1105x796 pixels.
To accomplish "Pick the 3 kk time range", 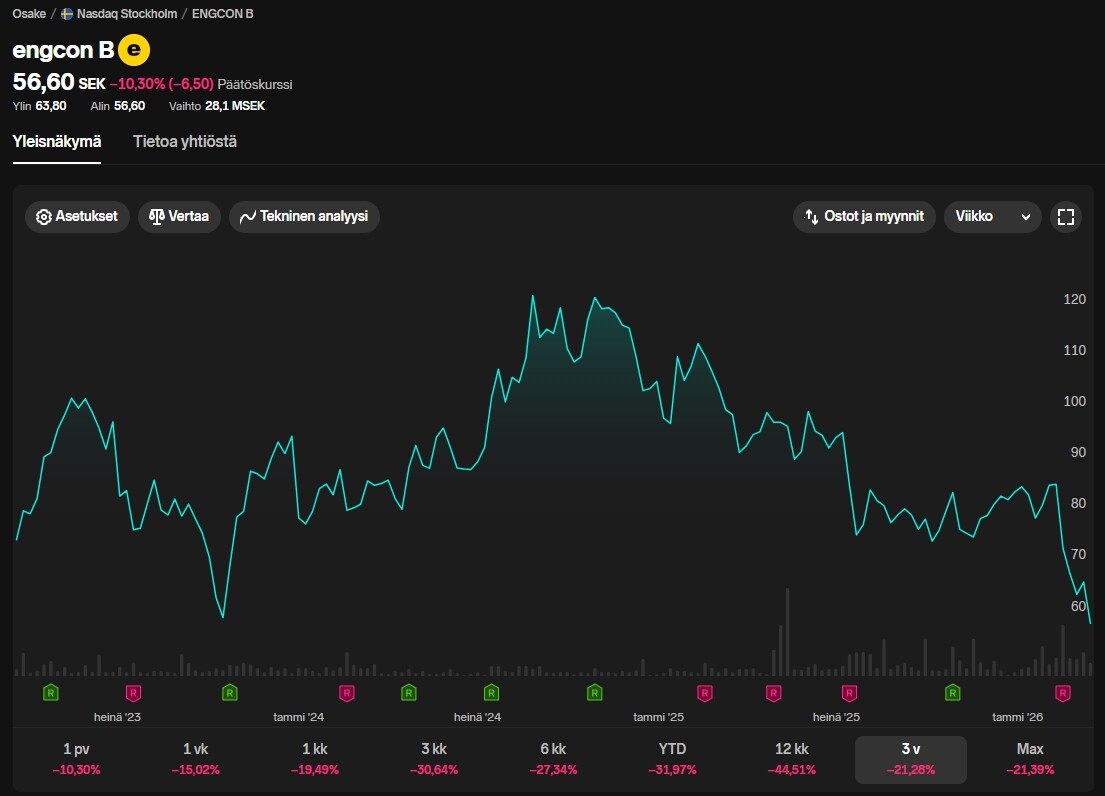I will pyautogui.click(x=434, y=759).
